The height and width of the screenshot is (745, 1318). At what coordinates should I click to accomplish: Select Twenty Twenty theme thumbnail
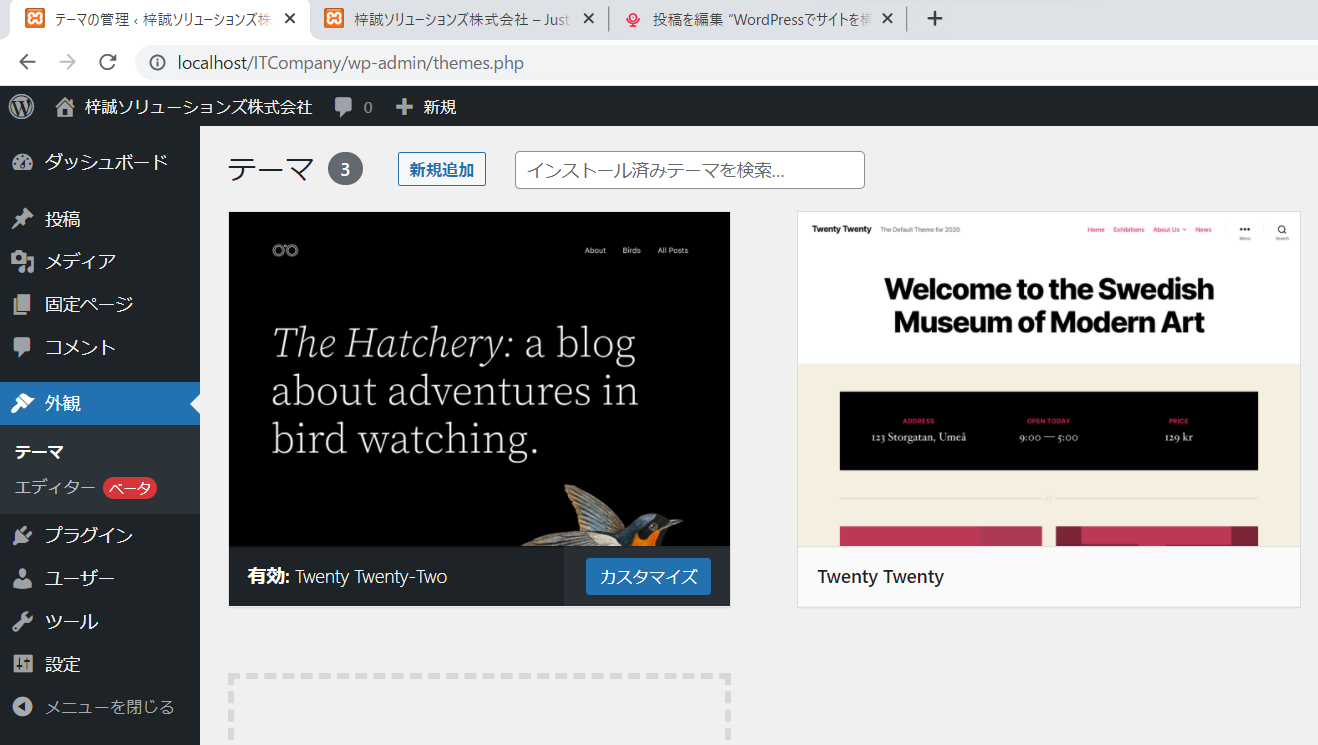point(1048,380)
